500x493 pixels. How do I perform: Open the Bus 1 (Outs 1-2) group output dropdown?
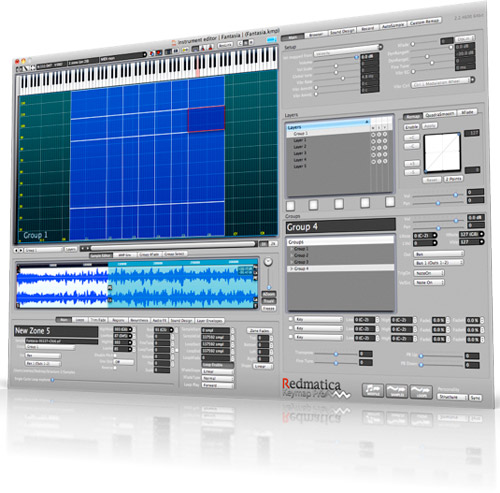438,263
